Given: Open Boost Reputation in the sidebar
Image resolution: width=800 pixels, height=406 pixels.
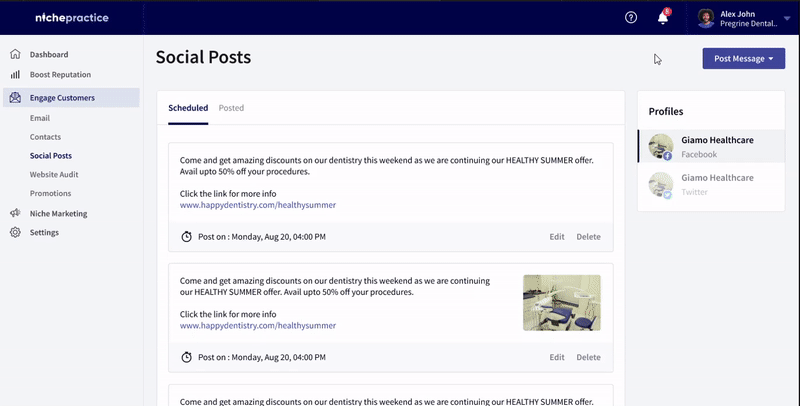Looking at the screenshot, I should click(60, 74).
